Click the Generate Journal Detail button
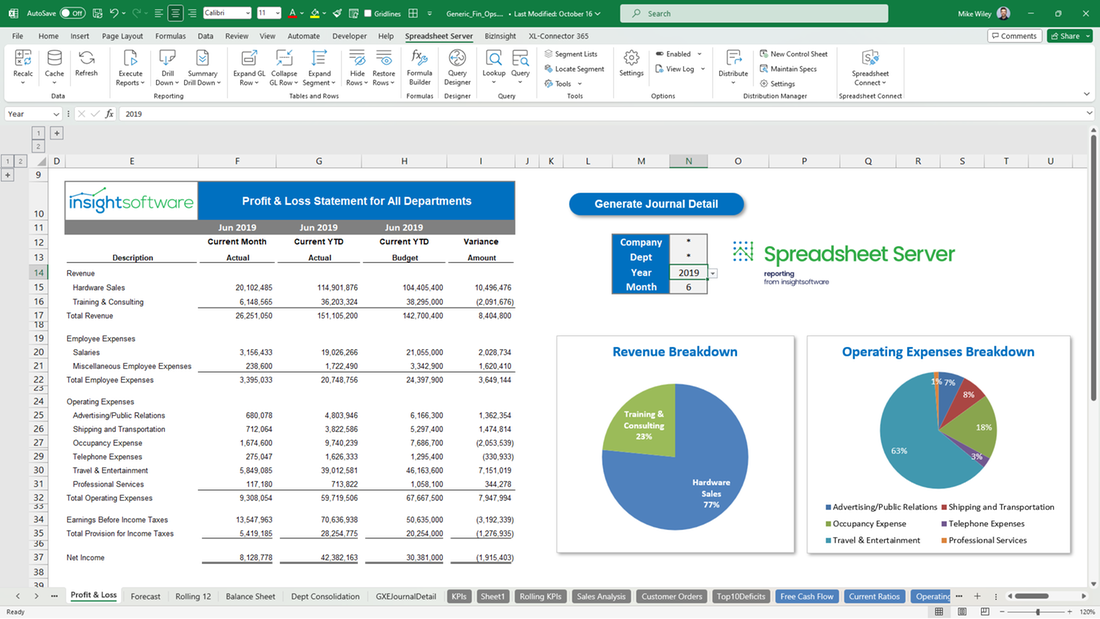This screenshot has height=619, width=1100. coord(657,204)
